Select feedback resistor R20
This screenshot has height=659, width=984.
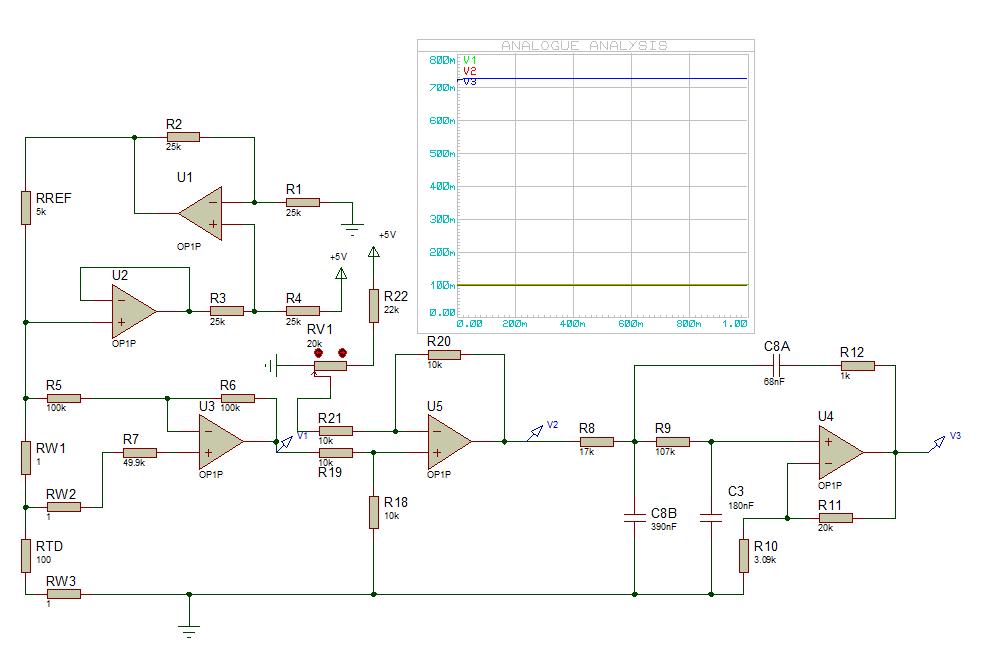tap(444, 355)
